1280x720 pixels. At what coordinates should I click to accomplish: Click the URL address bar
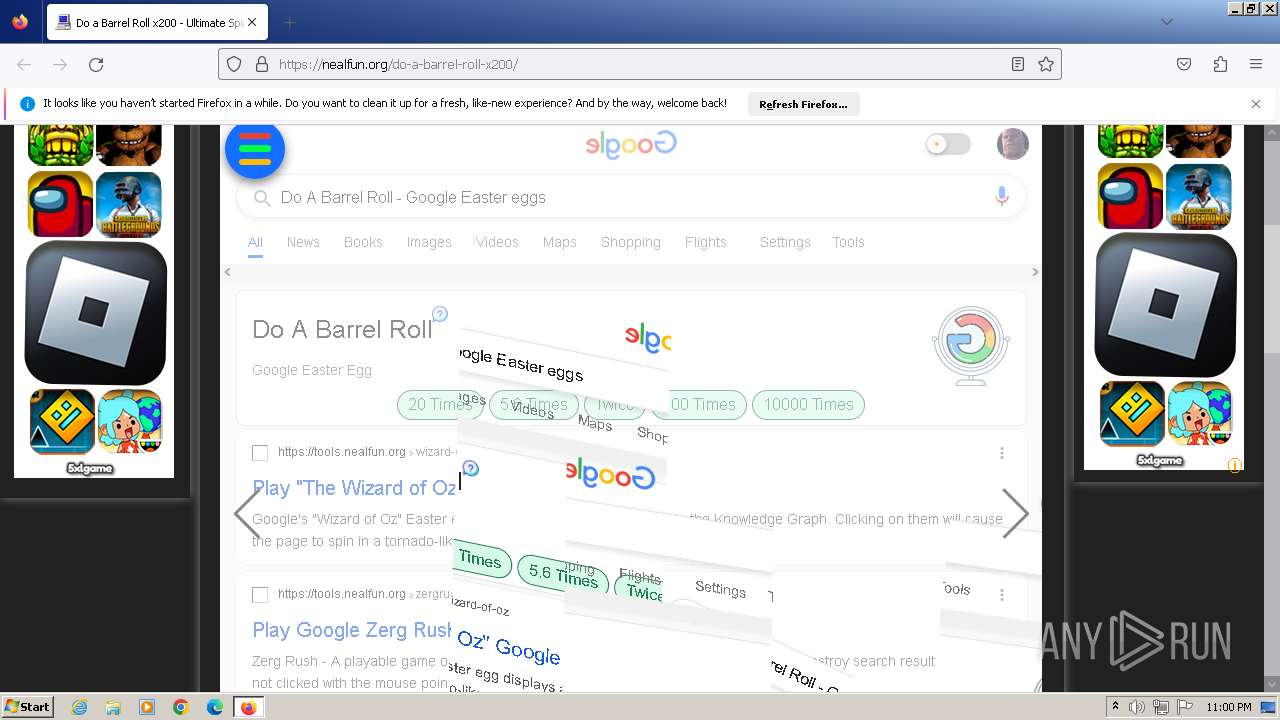coord(640,64)
